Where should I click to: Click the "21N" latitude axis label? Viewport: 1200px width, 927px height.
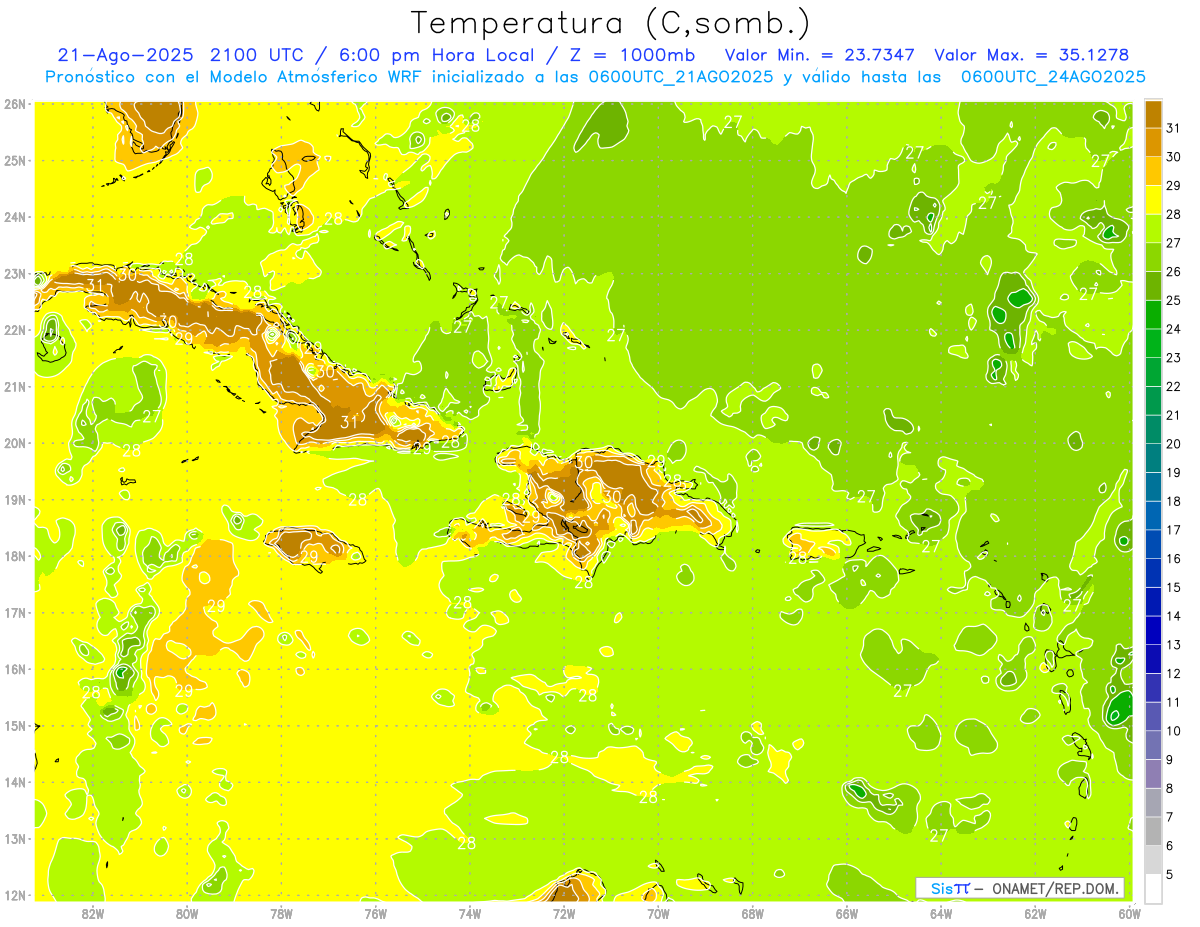15,386
